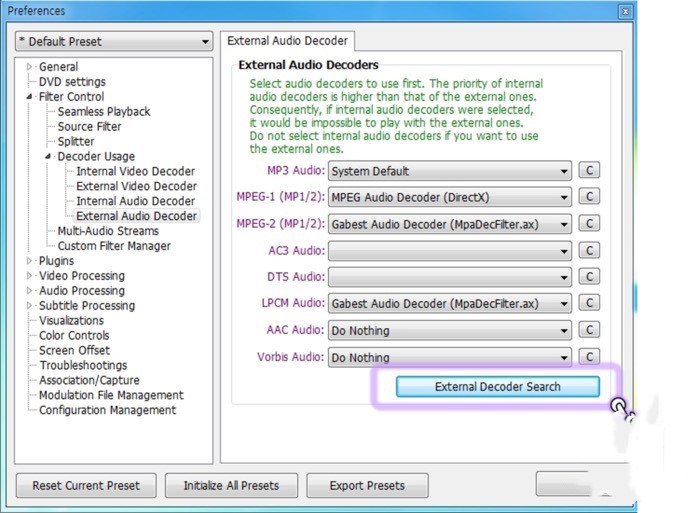Open the LPCM Audio decoder dropdown

[x=450, y=304]
